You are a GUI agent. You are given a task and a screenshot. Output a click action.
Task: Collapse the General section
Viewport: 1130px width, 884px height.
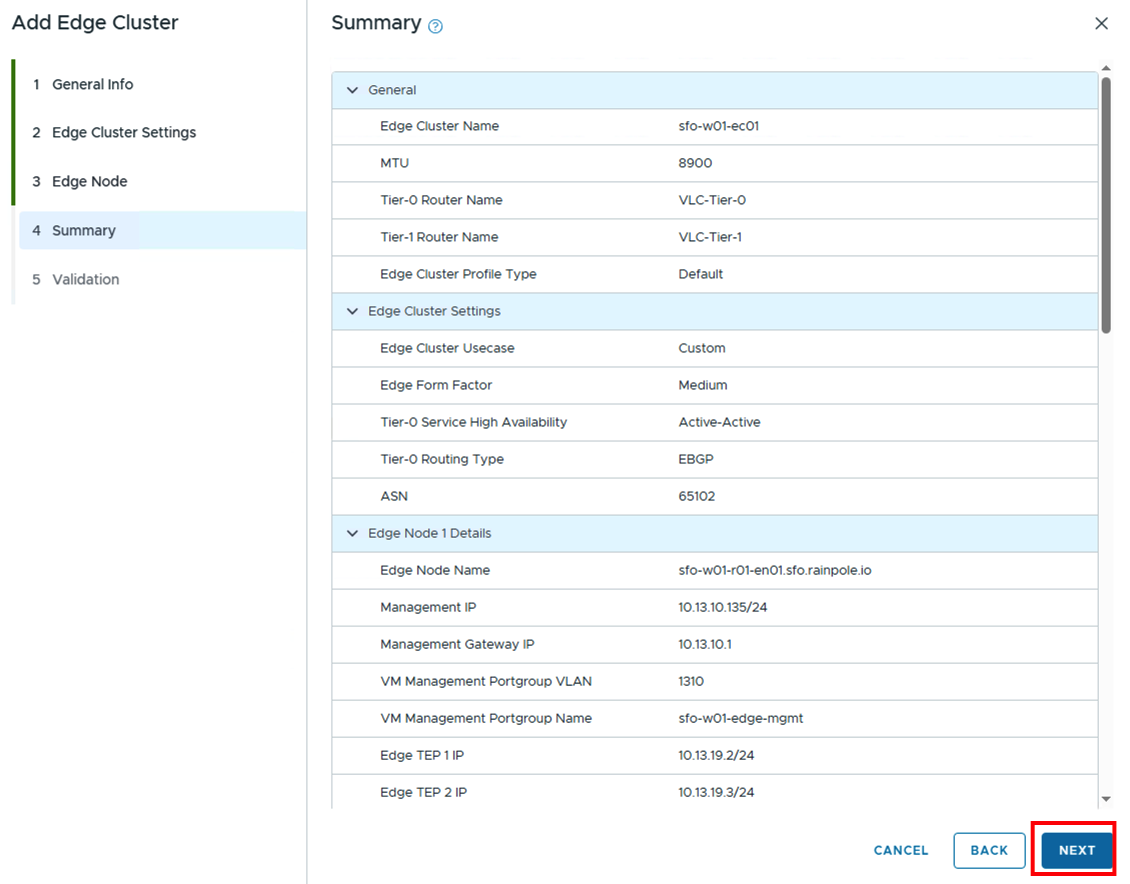coord(352,89)
